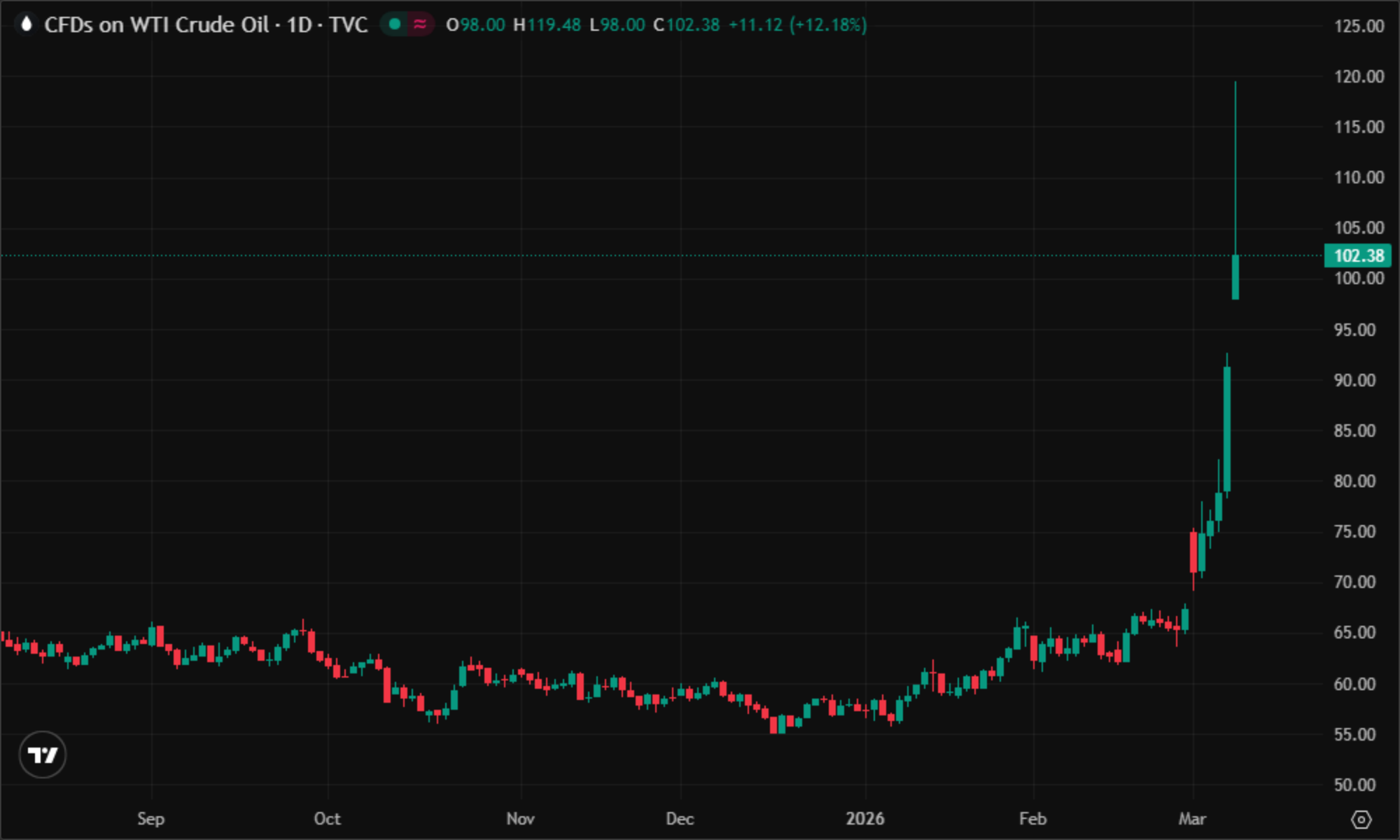Click the Feb label on time axis

1032,818
